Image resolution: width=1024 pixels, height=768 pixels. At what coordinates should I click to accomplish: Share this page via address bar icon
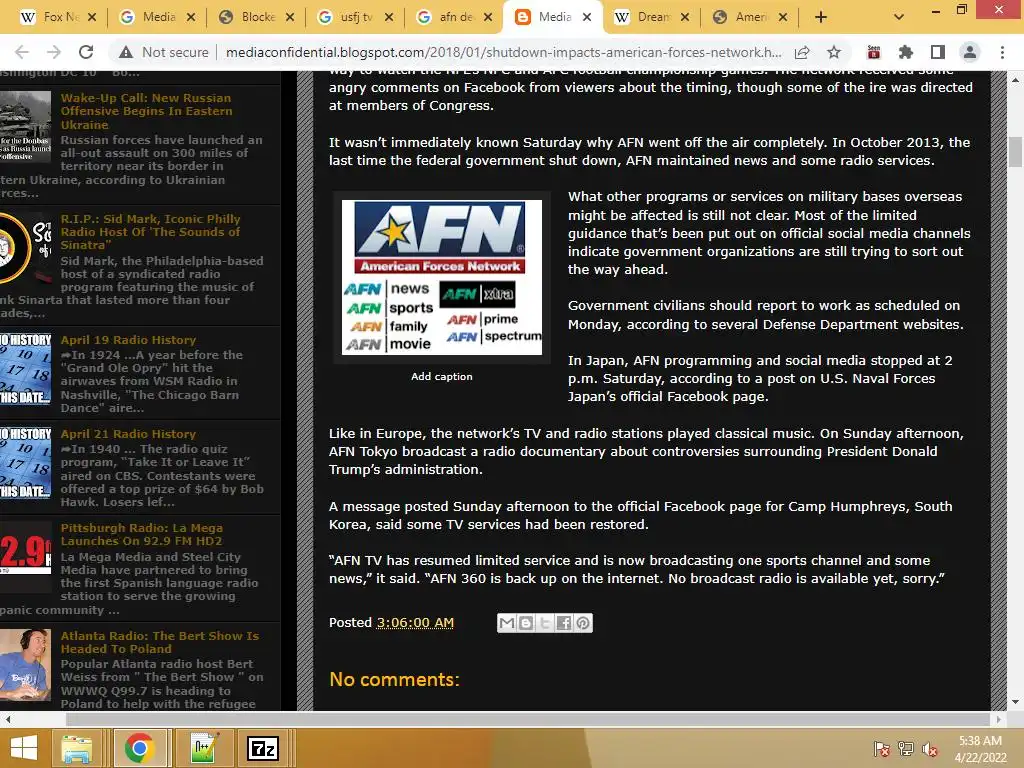[x=802, y=52]
